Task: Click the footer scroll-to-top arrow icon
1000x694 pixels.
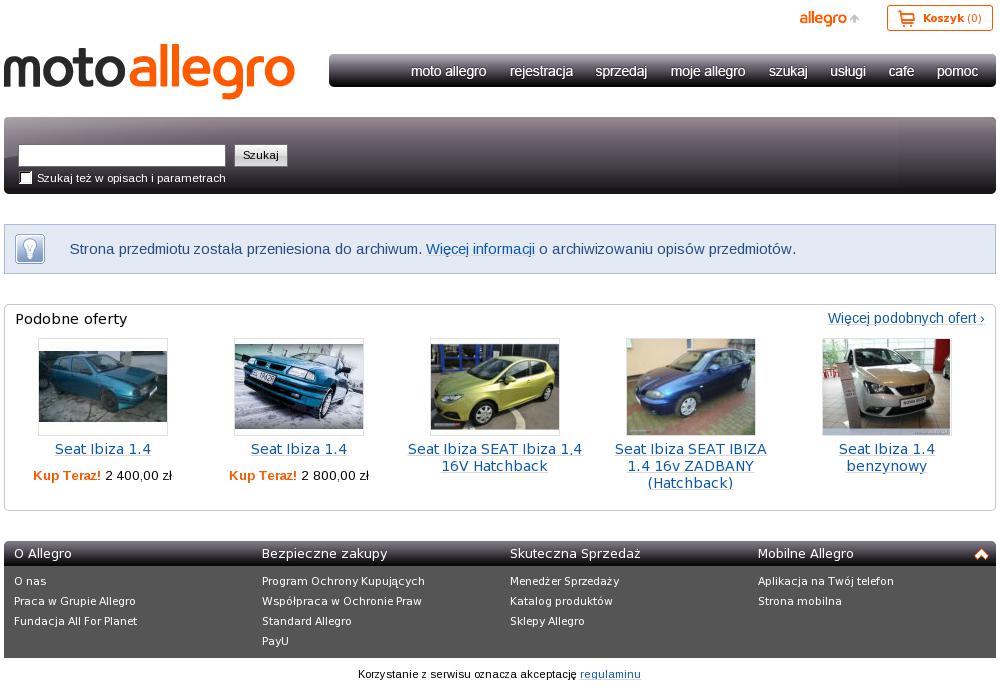Action: 981,554
